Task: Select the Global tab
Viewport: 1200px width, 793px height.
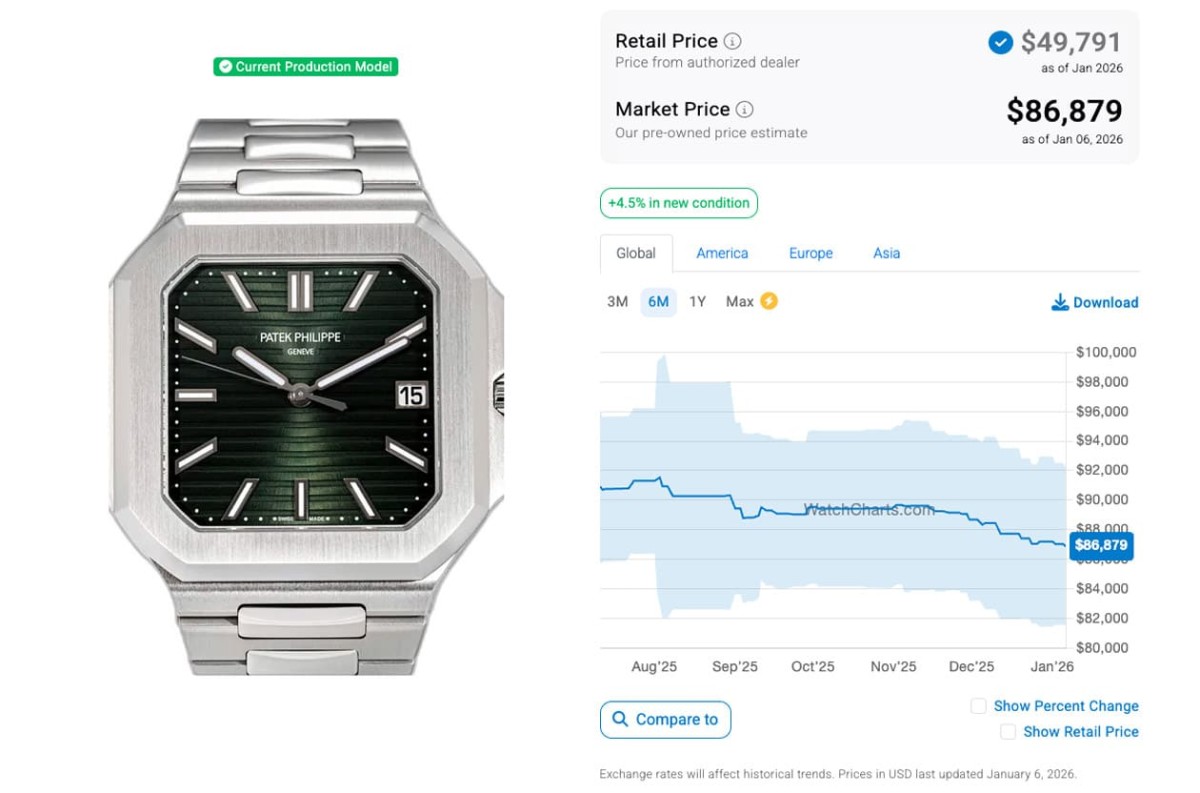Action: 636,253
